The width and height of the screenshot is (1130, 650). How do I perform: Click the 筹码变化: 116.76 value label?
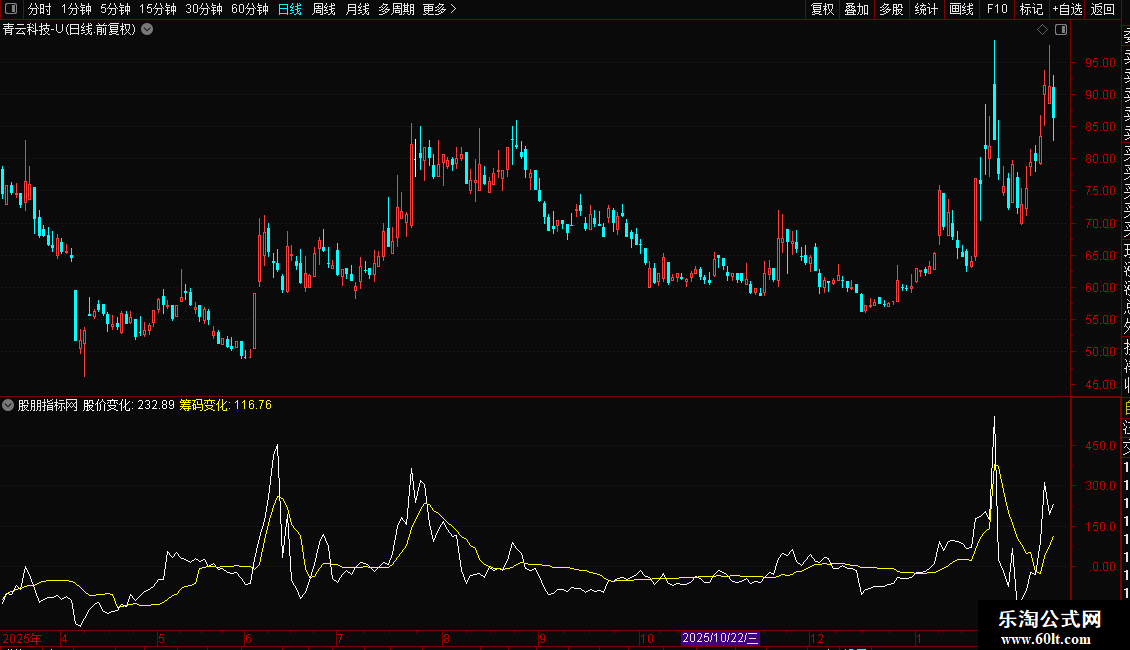click(x=226, y=405)
